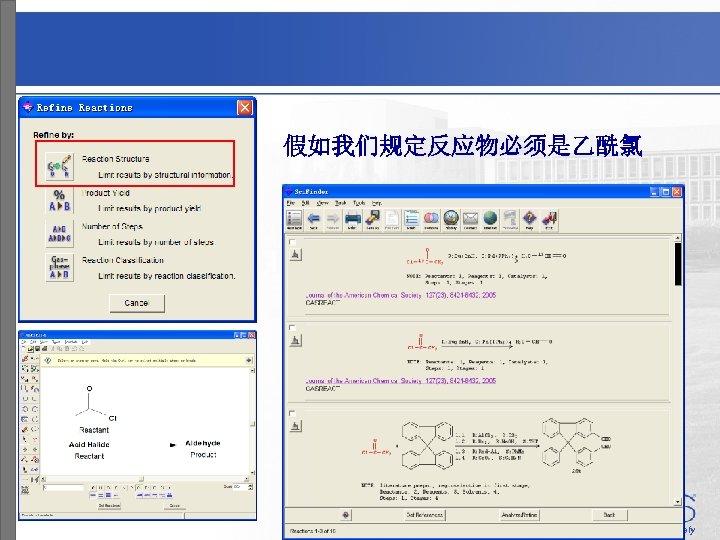The width and height of the screenshot is (720, 540).
Task: Click the Analyze/Refine button
Action: pyautogui.click(x=519, y=515)
